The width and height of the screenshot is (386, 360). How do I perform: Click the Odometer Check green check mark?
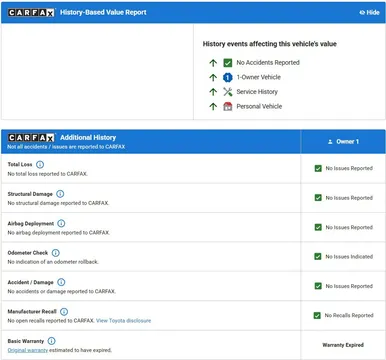point(318,257)
